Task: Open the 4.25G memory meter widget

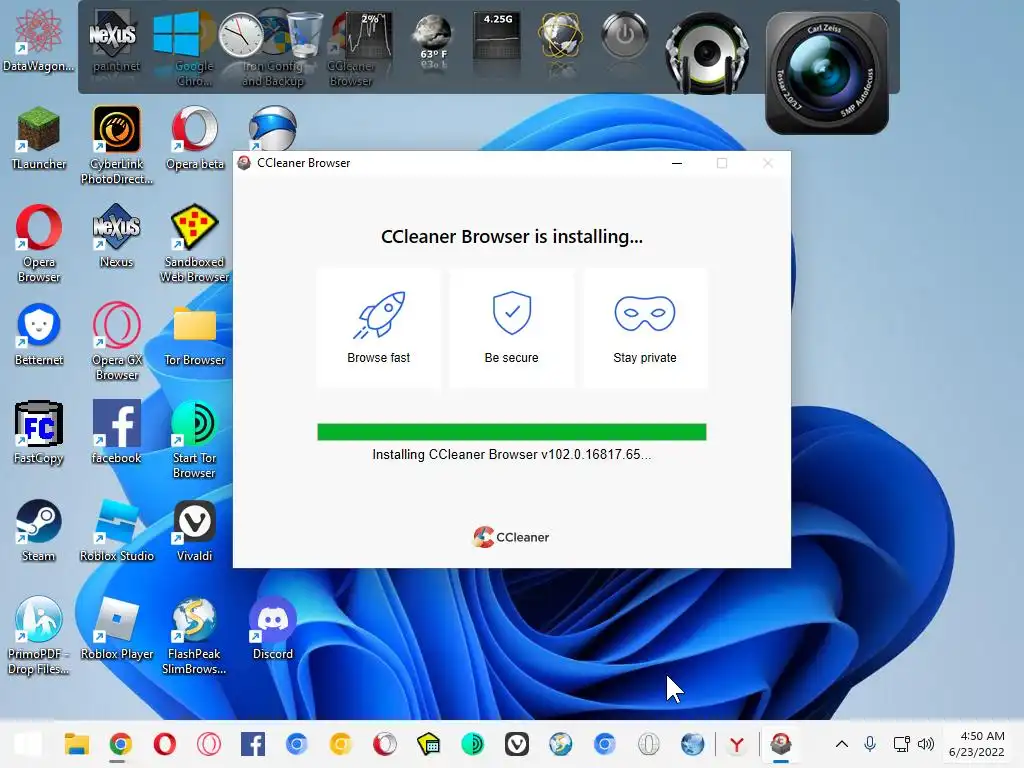Action: (x=497, y=36)
